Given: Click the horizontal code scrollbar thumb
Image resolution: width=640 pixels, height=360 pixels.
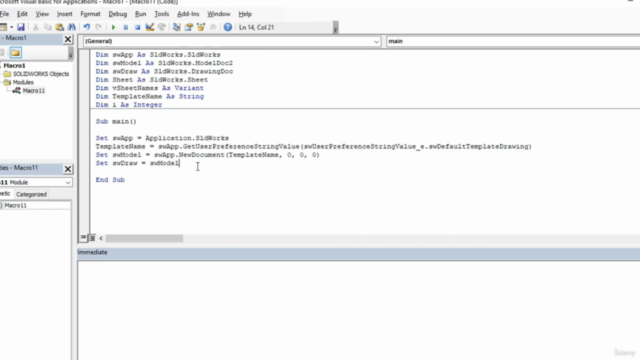Looking at the screenshot, I should point(144,238).
